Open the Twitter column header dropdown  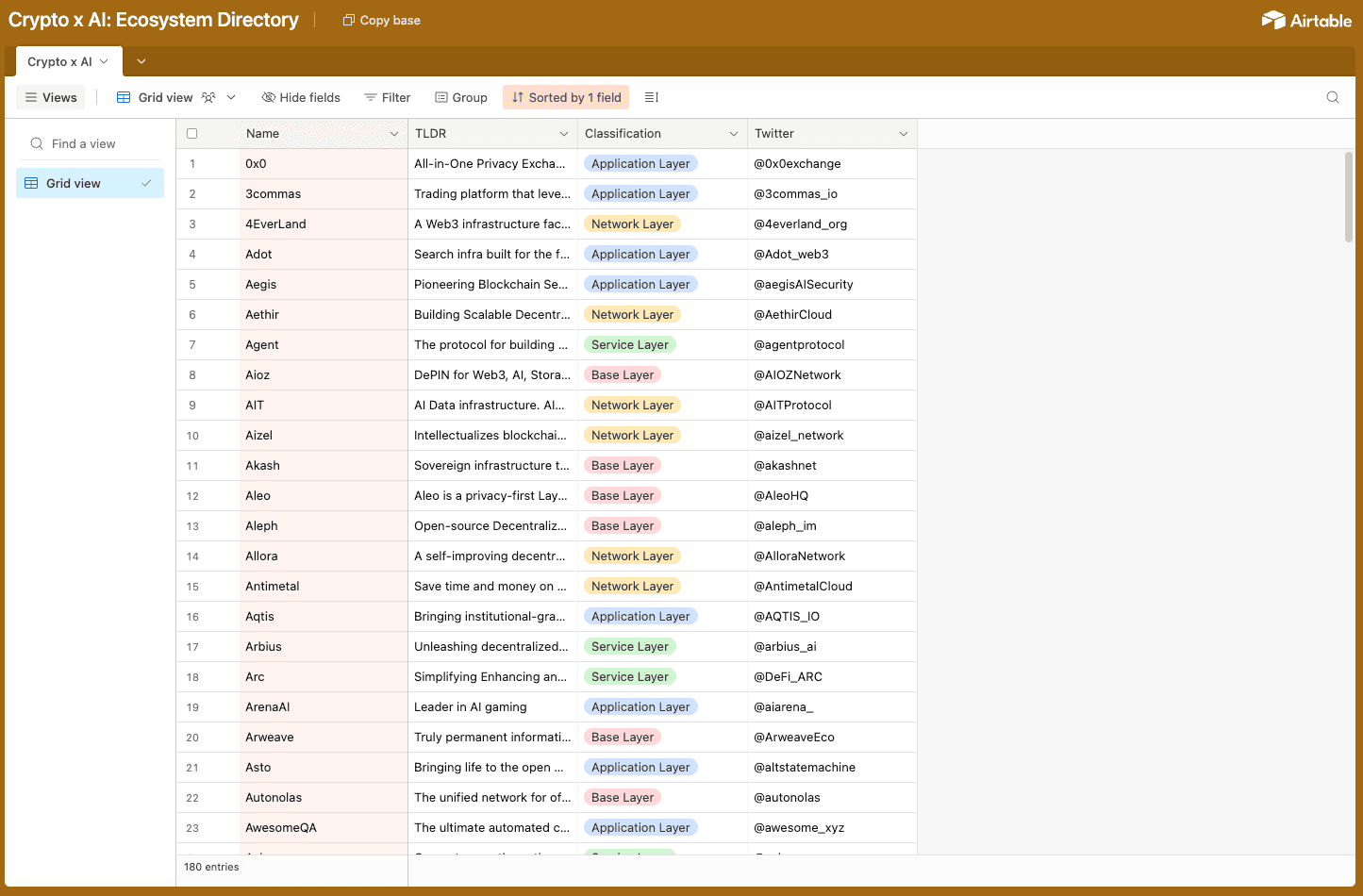point(903,134)
